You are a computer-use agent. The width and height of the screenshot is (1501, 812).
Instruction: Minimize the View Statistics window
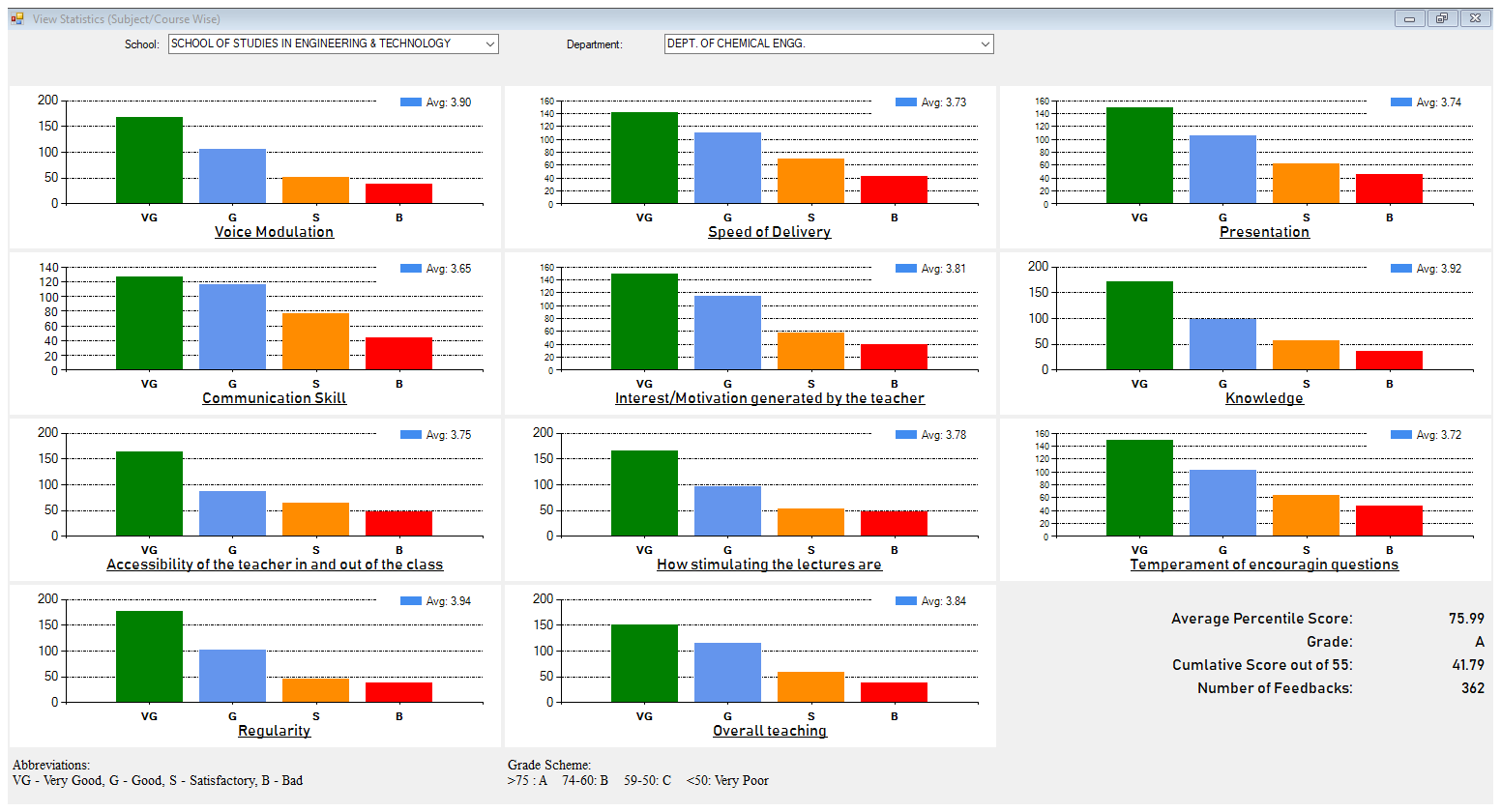tap(1409, 18)
